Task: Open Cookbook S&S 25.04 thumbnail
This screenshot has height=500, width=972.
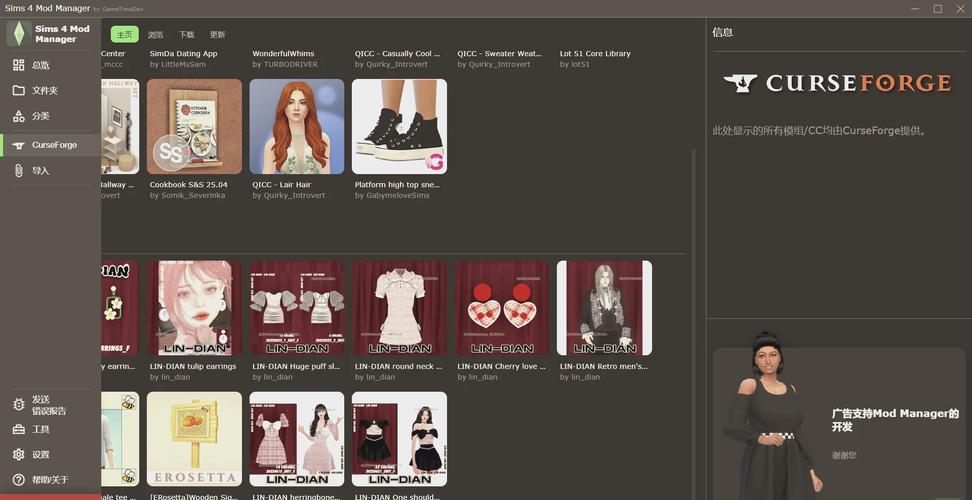Action: tap(194, 126)
